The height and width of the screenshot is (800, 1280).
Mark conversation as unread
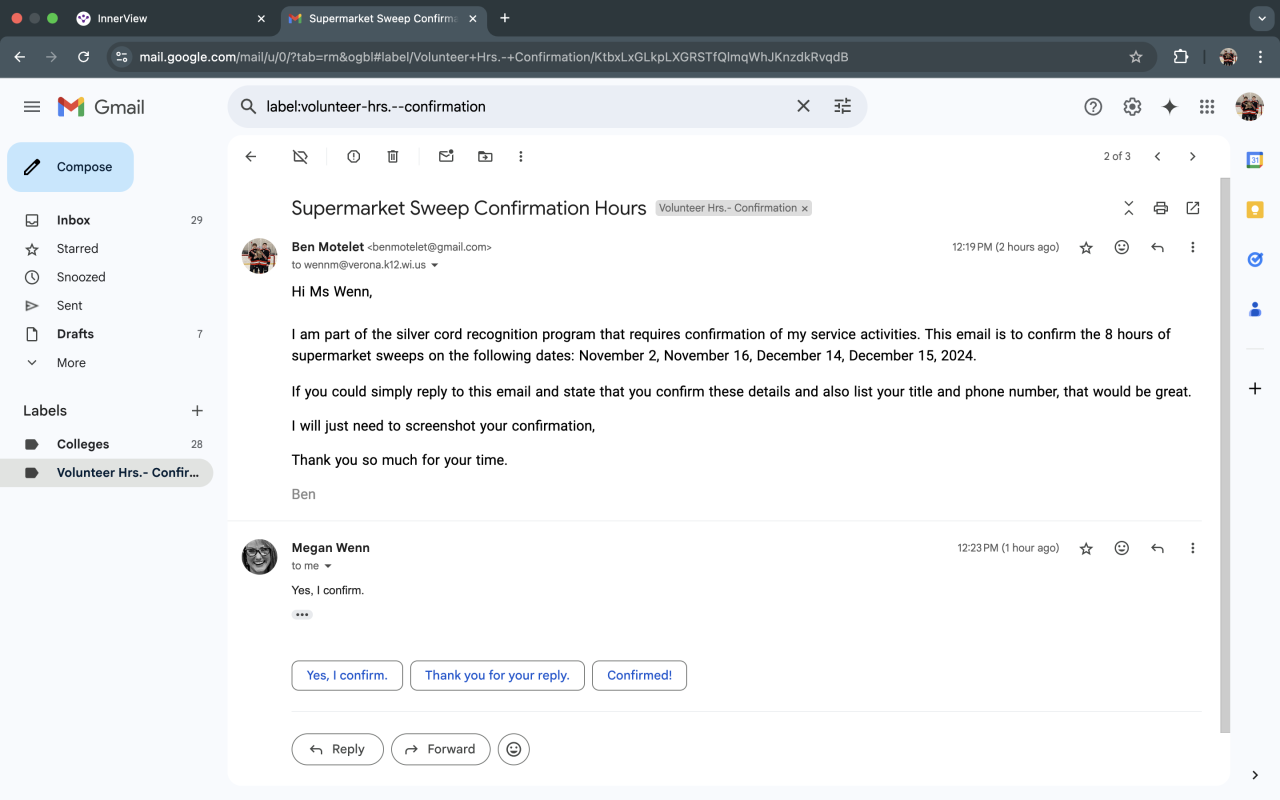point(446,157)
